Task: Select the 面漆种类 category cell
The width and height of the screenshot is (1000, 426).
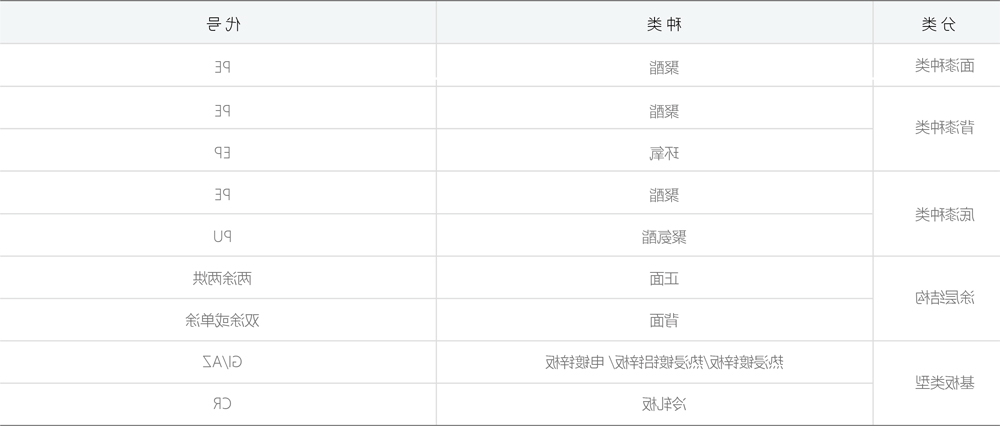Action: point(937,65)
